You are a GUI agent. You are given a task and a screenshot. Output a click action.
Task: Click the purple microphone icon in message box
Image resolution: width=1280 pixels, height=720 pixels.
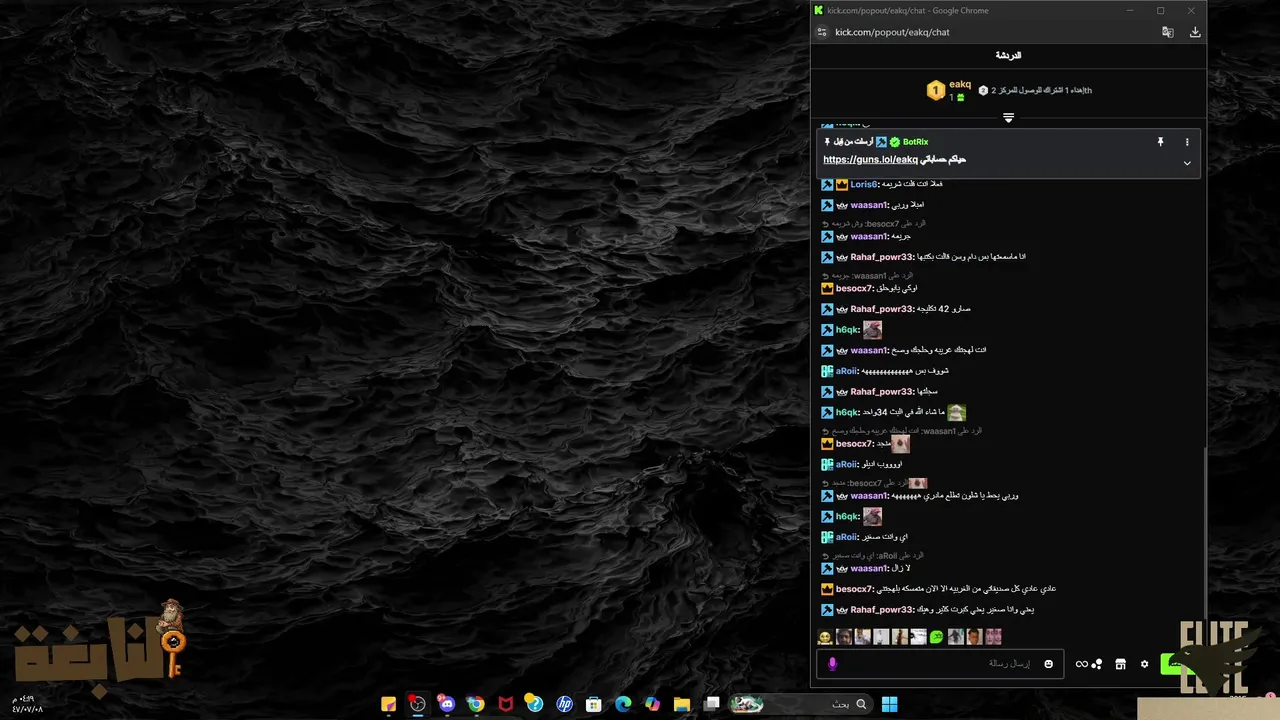pos(832,664)
